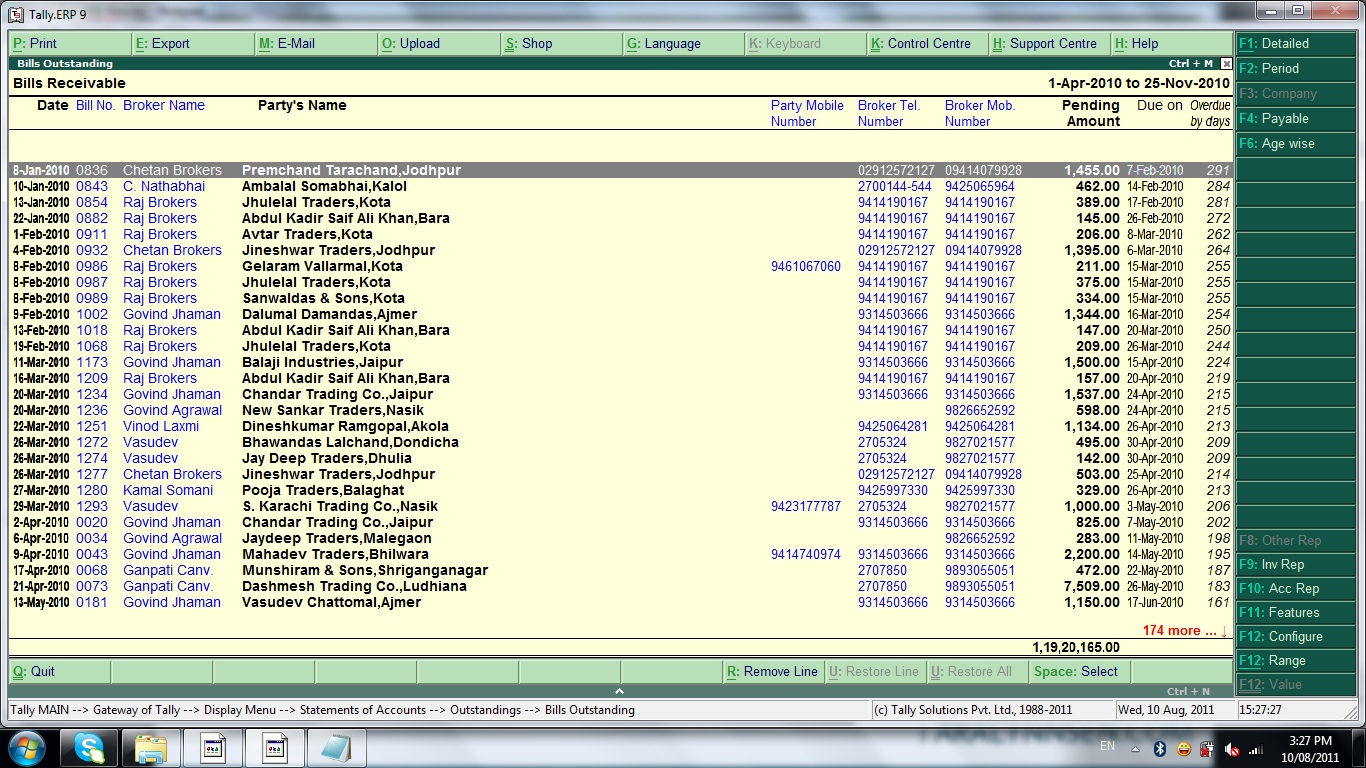Viewport: 1366px width, 768px height.
Task: Open F9: Inv Rep reports
Action: point(1296,565)
